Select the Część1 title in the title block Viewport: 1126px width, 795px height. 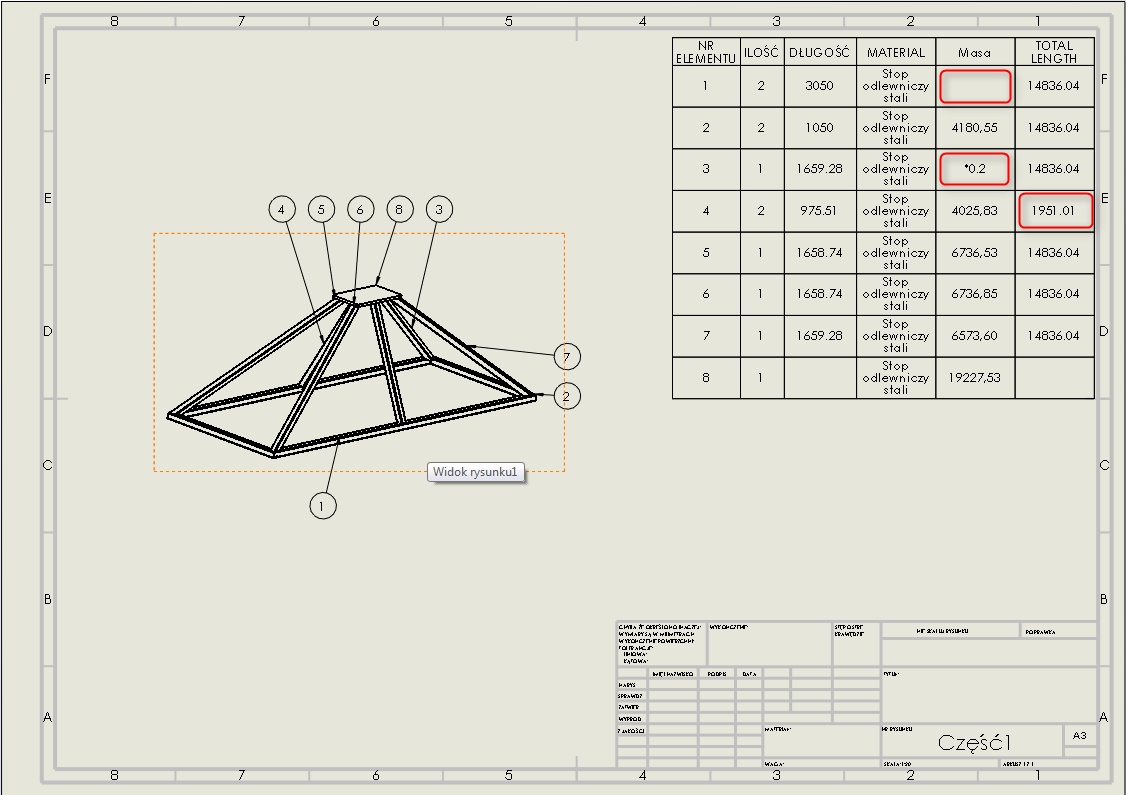pyautogui.click(x=975, y=741)
